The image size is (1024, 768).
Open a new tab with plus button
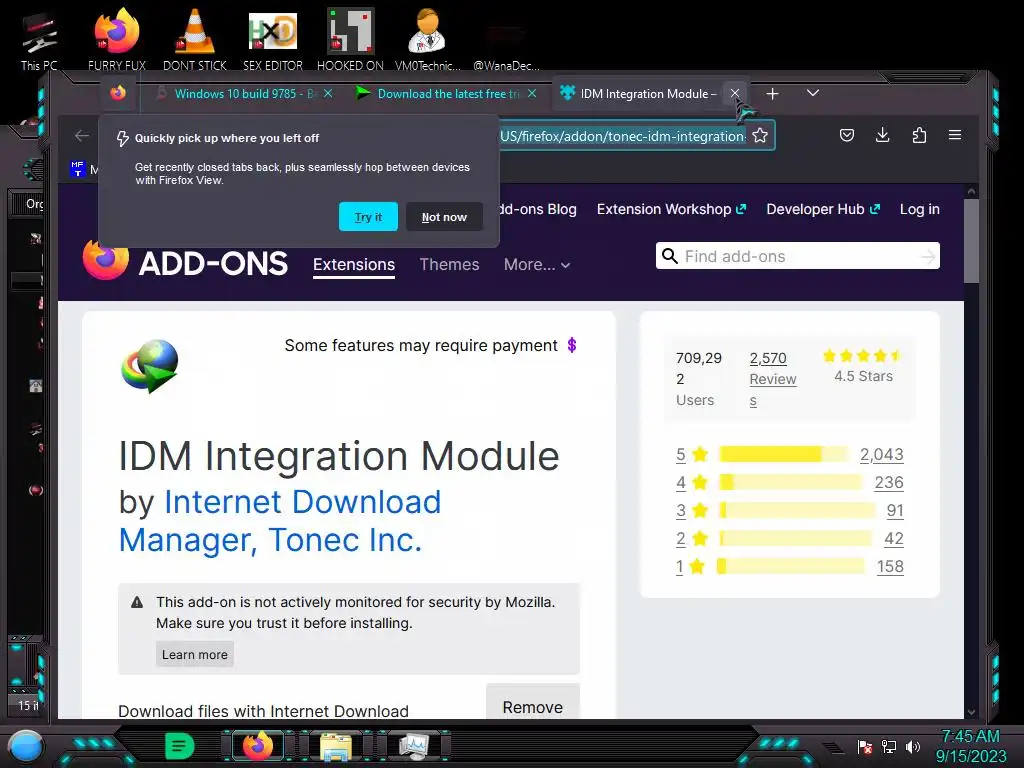(773, 94)
